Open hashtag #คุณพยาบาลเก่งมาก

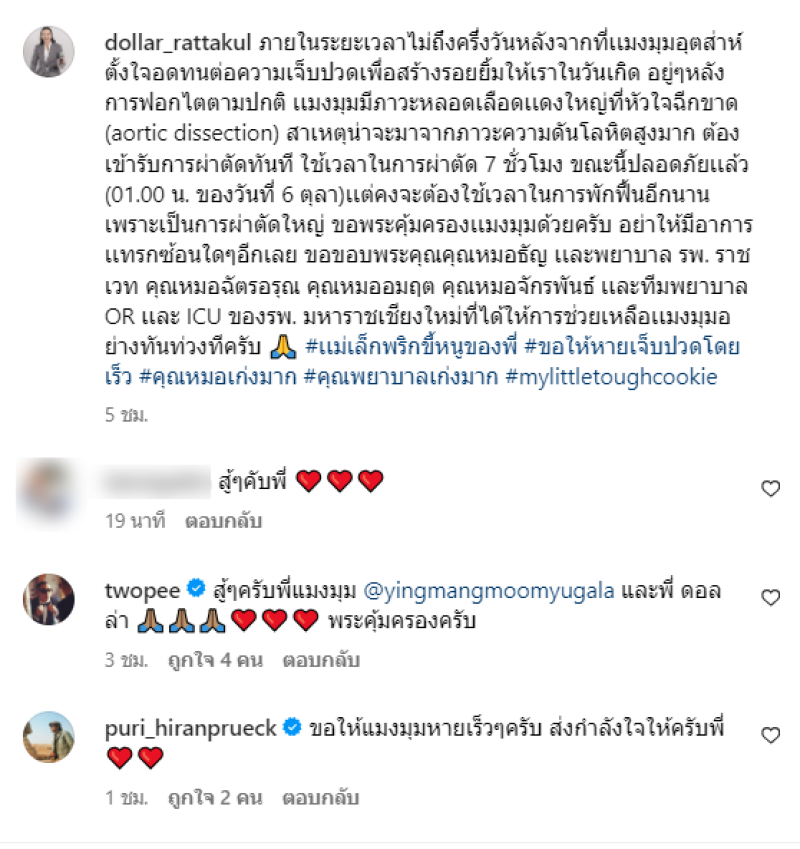point(401,377)
